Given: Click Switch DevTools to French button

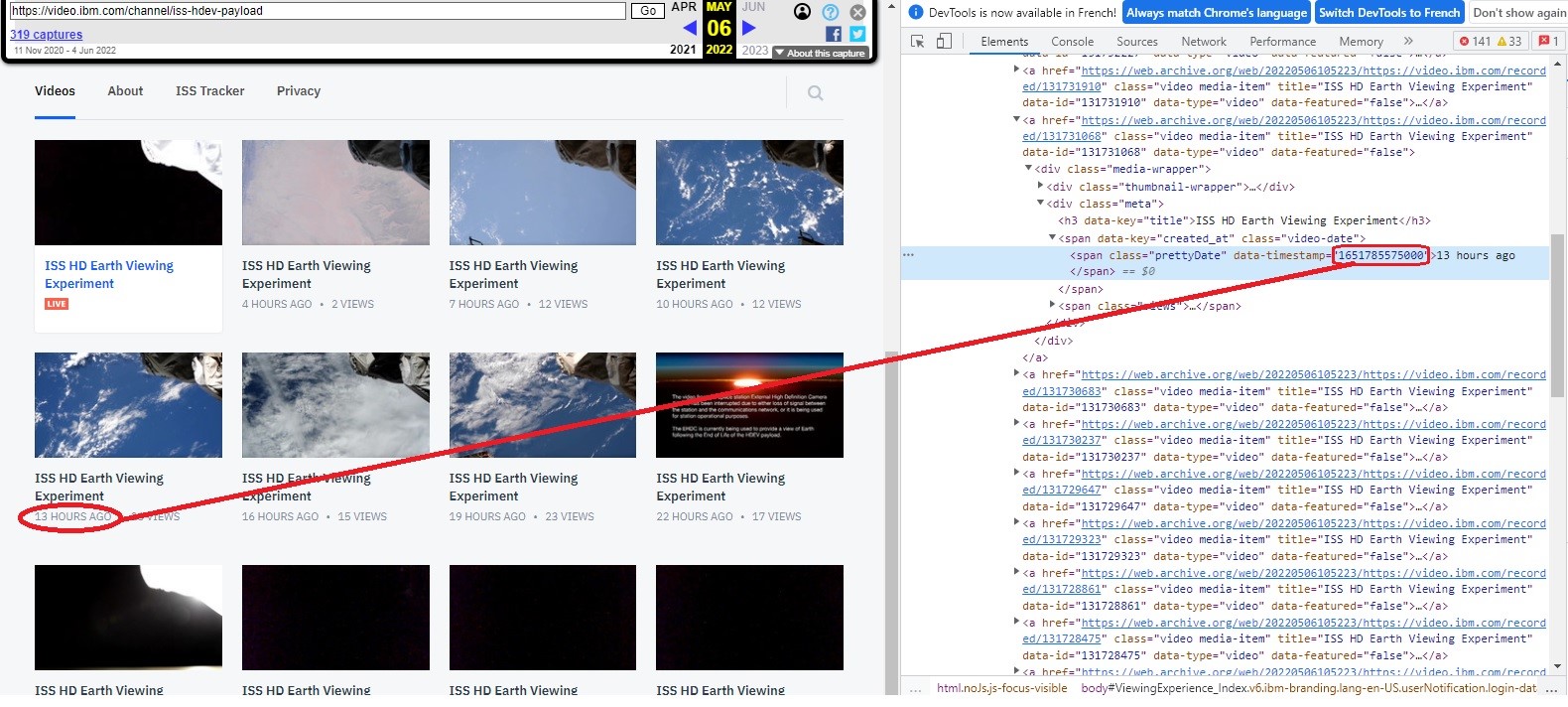Looking at the screenshot, I should coord(1388,13).
